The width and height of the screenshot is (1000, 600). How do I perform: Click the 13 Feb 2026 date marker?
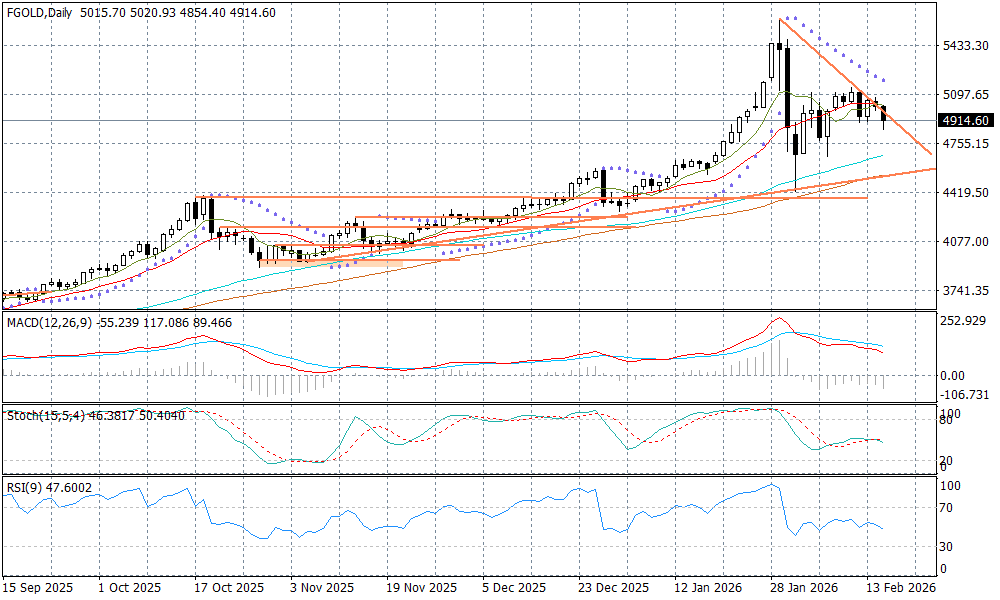click(x=900, y=588)
